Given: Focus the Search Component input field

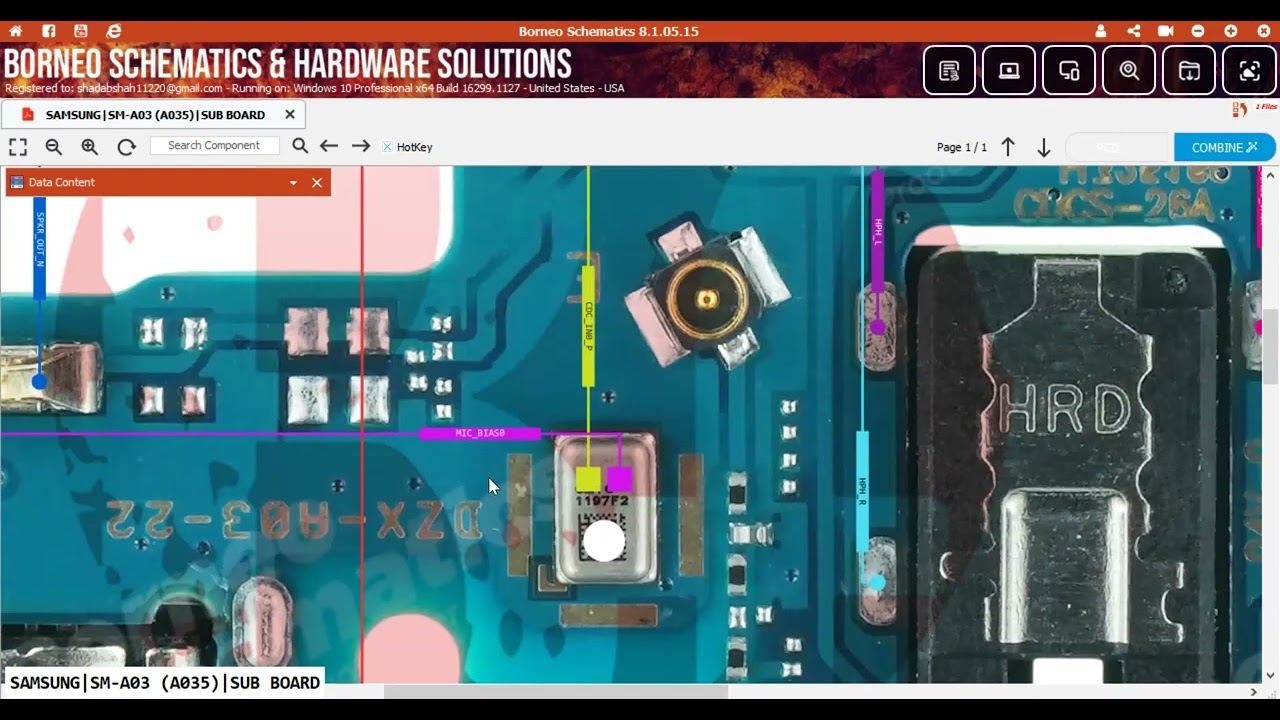Looking at the screenshot, I should (214, 146).
